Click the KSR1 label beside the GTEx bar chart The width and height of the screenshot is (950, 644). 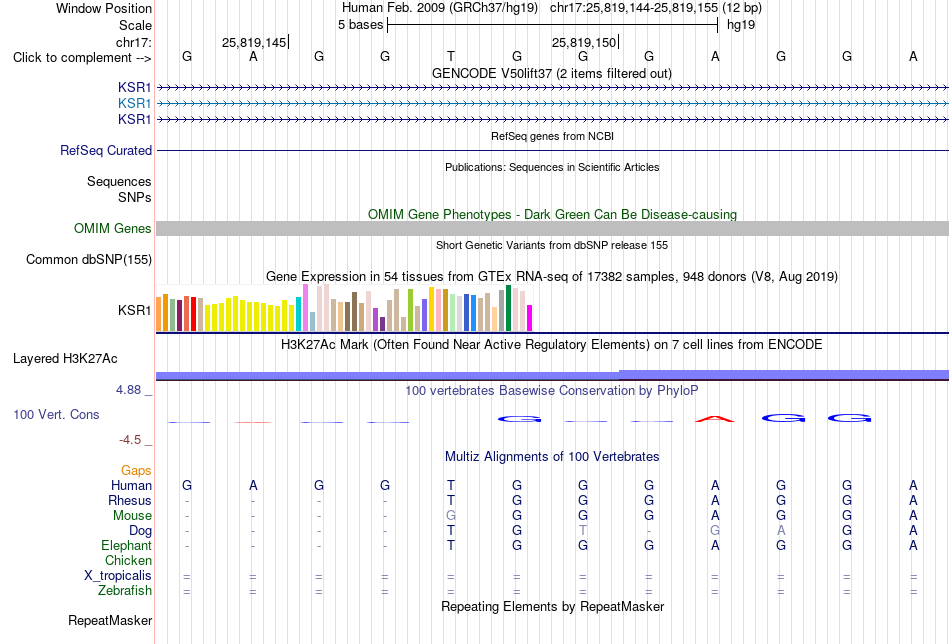[135, 310]
